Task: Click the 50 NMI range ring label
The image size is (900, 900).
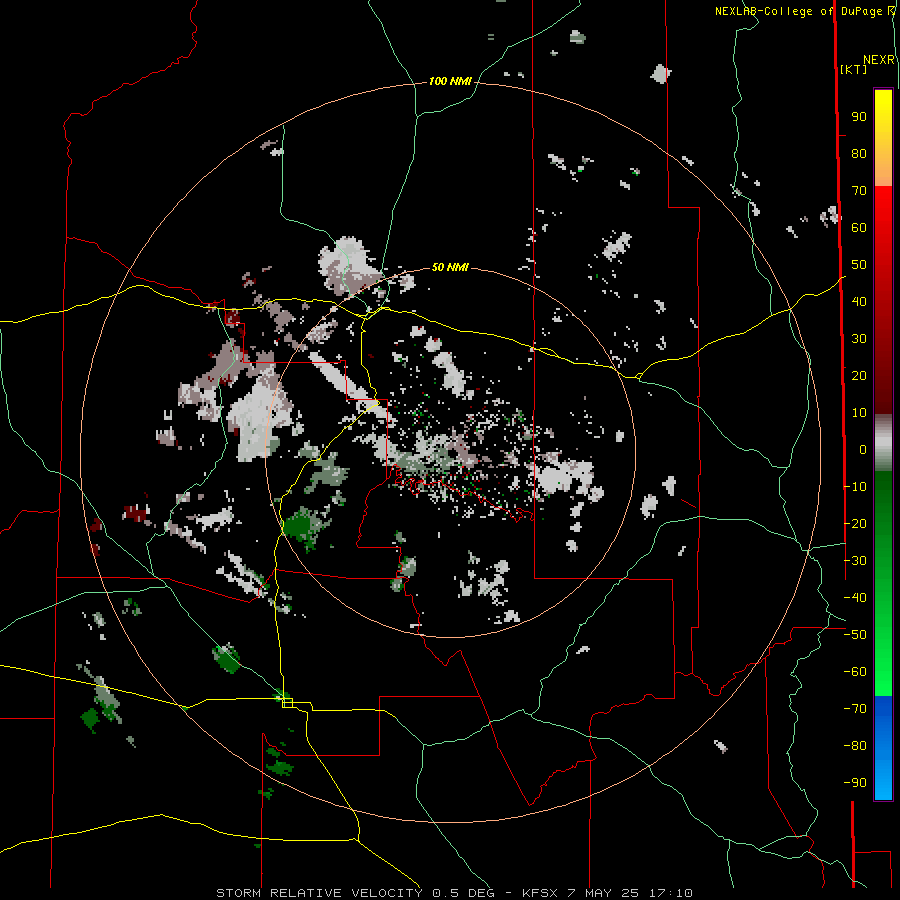Action: point(450,267)
